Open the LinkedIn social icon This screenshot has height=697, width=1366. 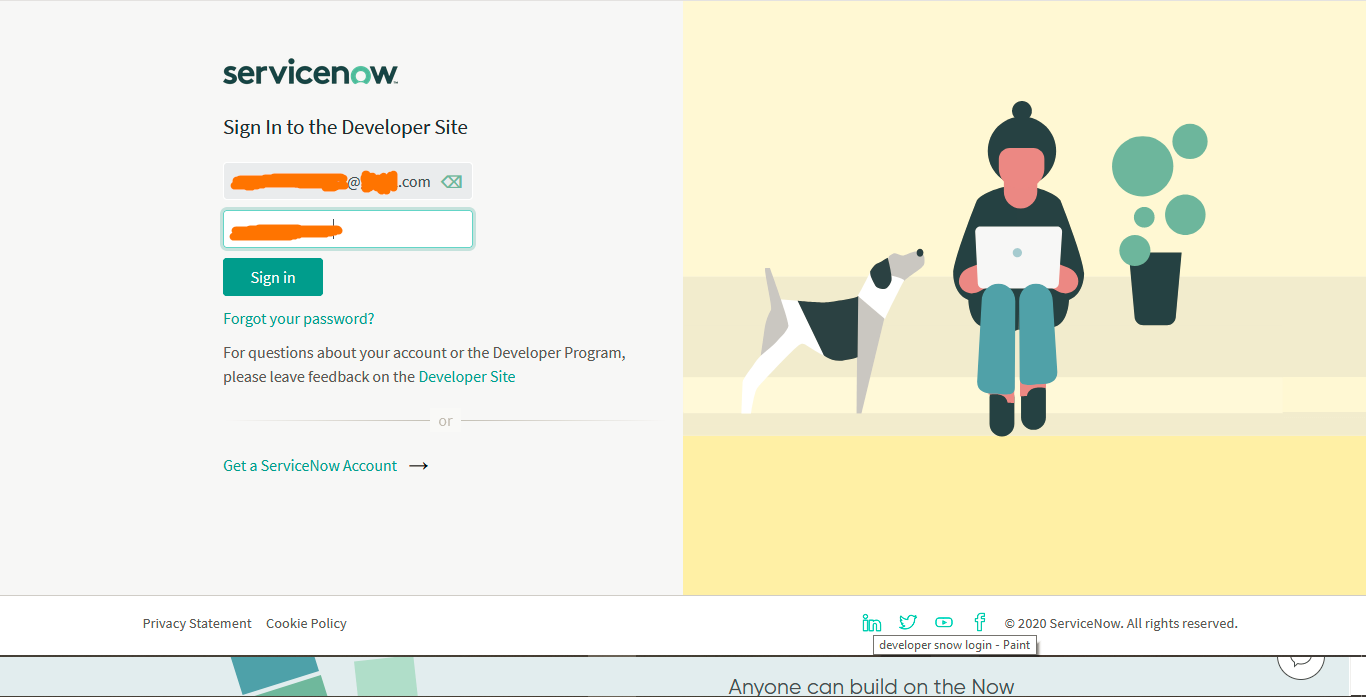point(872,623)
